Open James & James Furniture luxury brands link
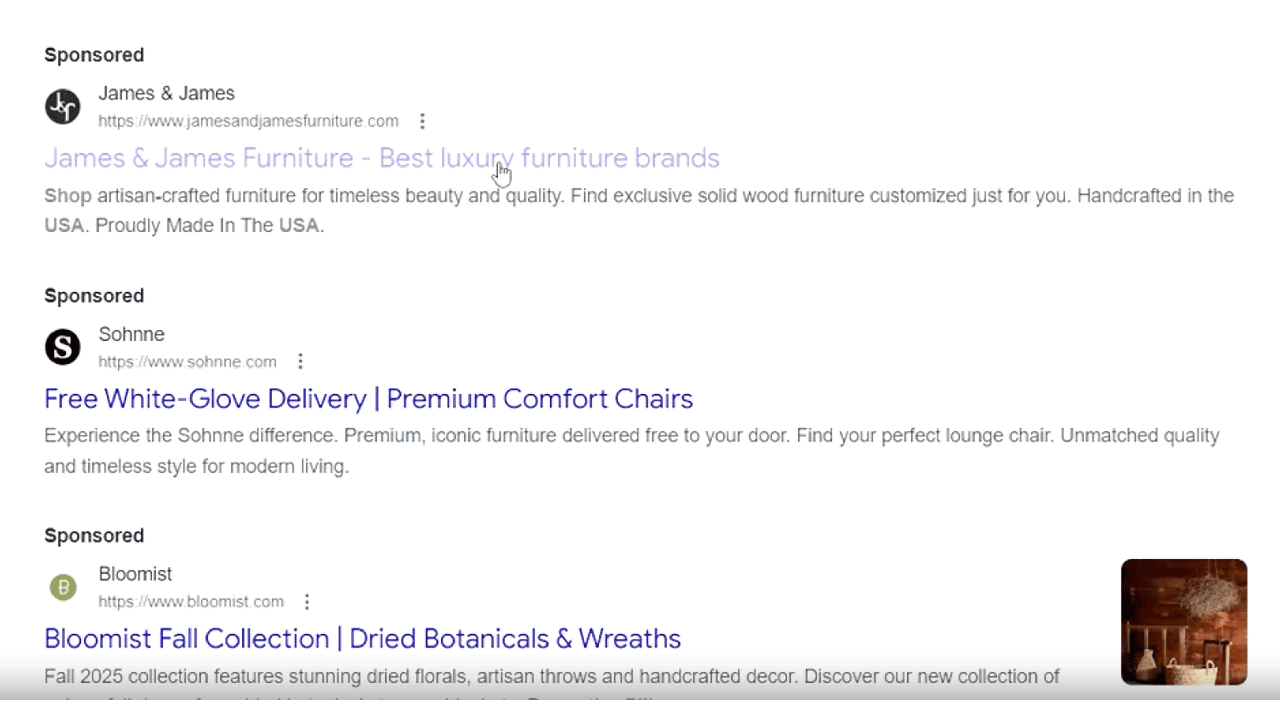The image size is (1280, 720). tap(381, 158)
